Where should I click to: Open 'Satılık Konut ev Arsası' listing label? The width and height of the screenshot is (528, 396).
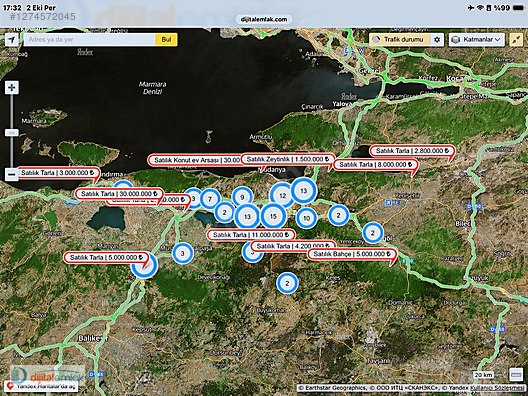[x=194, y=160]
